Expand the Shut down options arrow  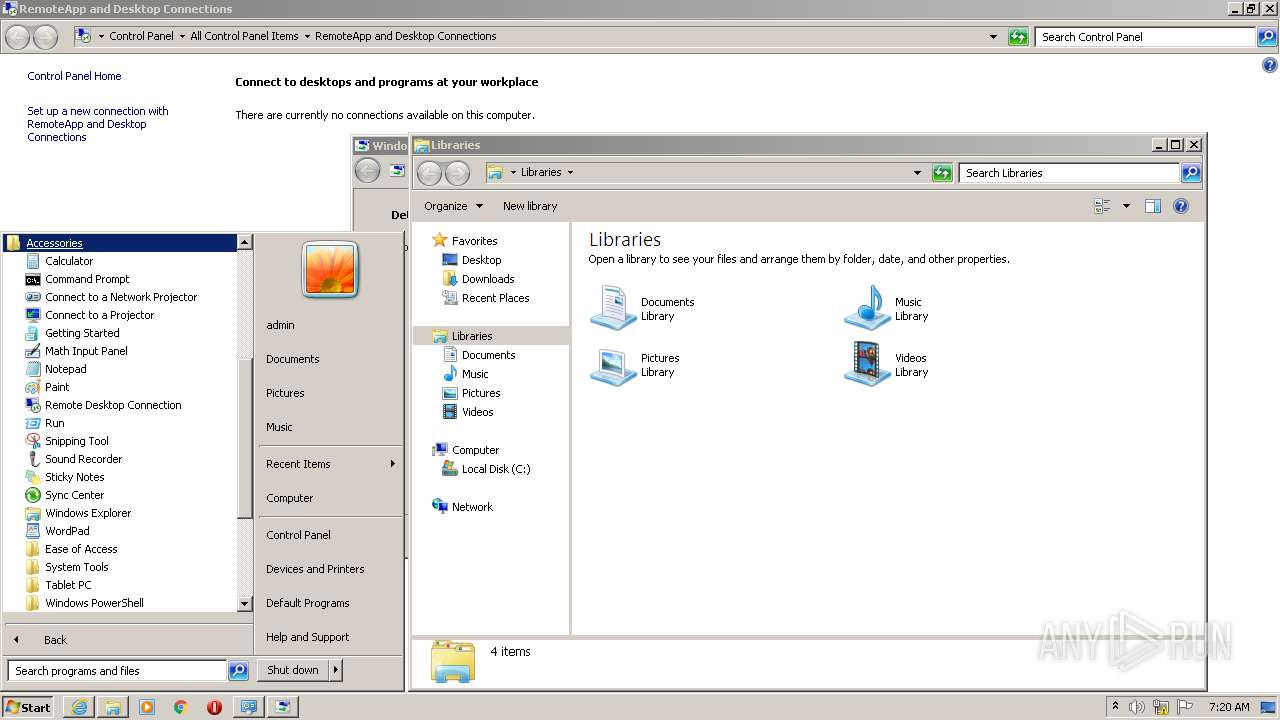335,670
